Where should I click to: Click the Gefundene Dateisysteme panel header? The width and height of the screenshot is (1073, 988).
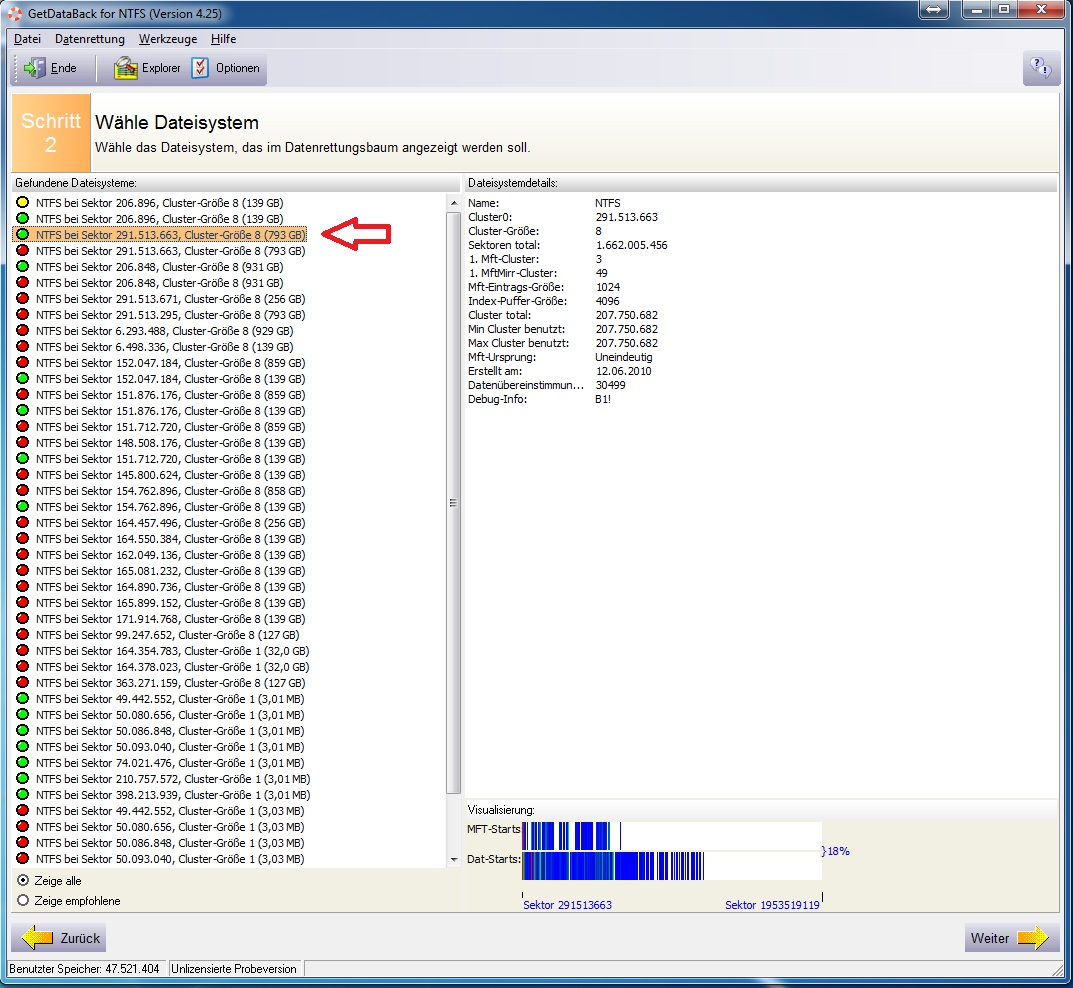pyautogui.click(x=236, y=183)
